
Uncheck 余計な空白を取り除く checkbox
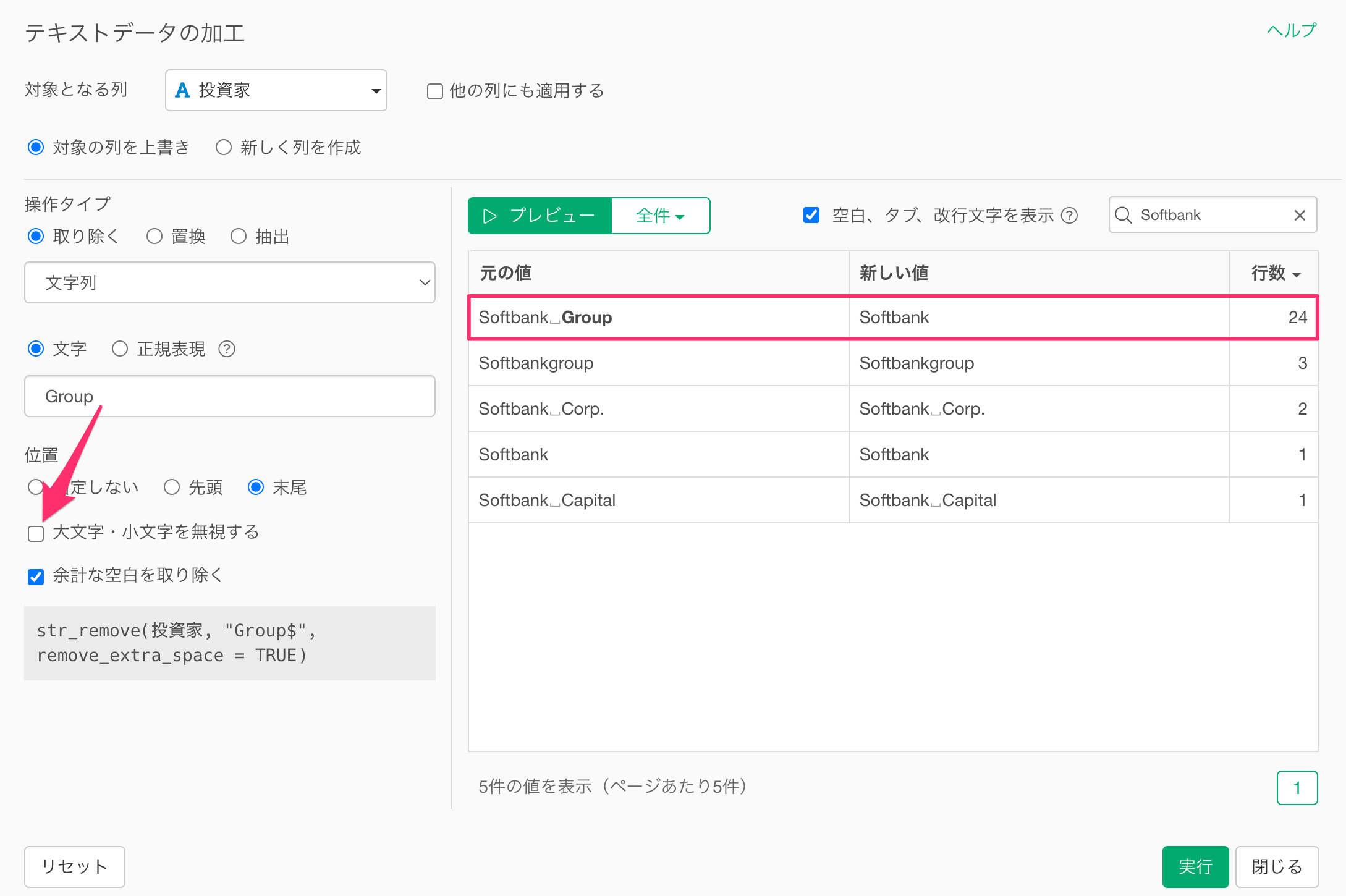click(x=36, y=576)
